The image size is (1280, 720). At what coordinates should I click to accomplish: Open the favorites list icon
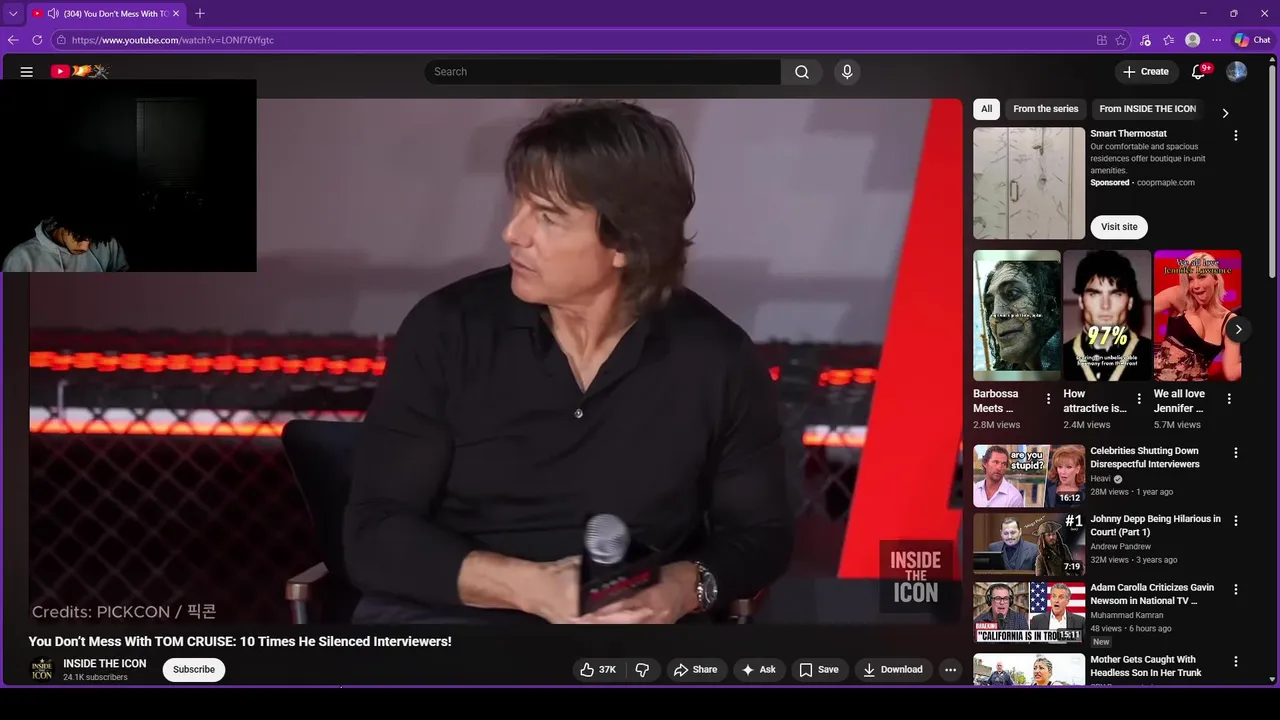click(x=1168, y=40)
